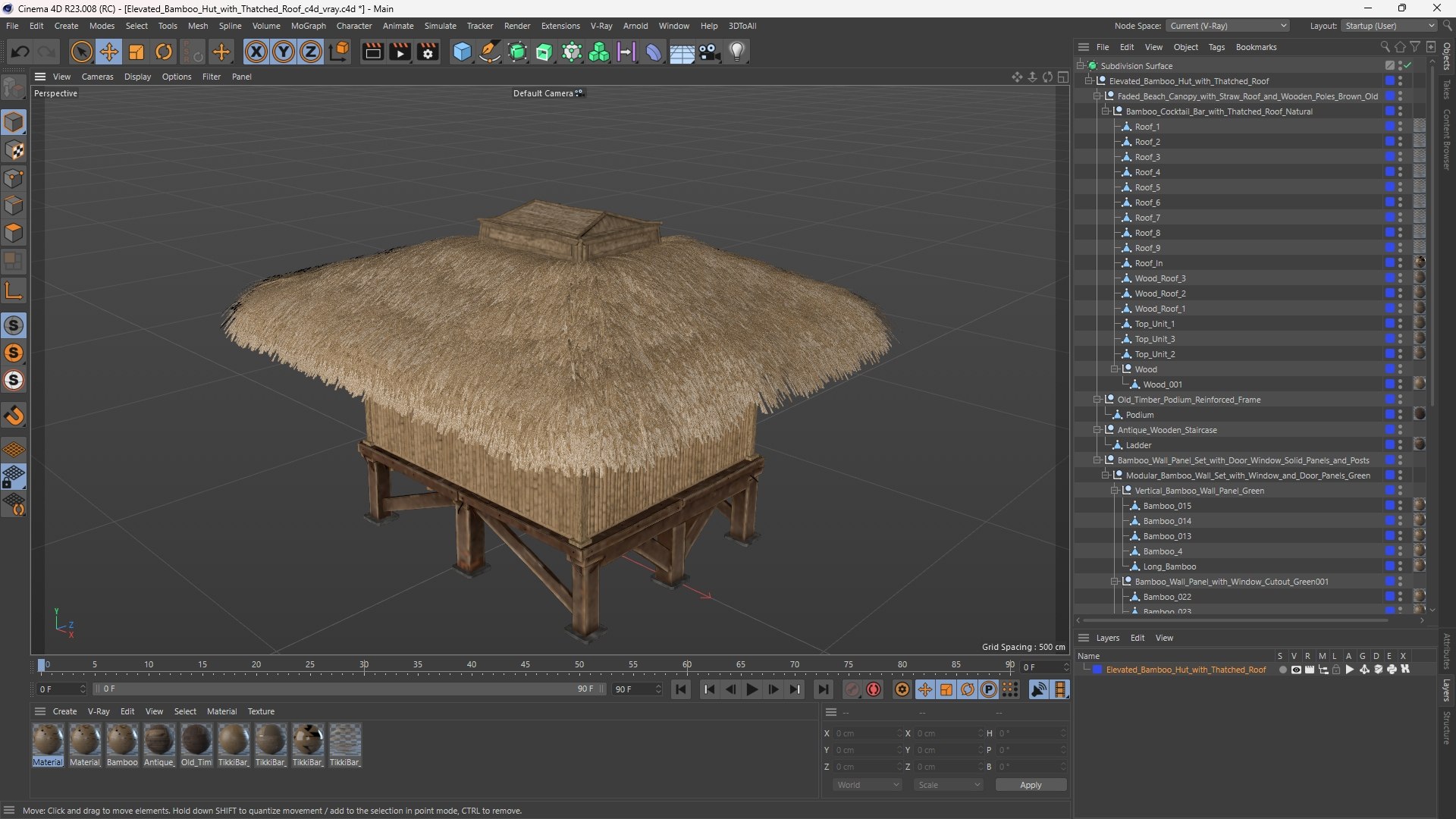Click the Undo arrow icon

(x=20, y=52)
